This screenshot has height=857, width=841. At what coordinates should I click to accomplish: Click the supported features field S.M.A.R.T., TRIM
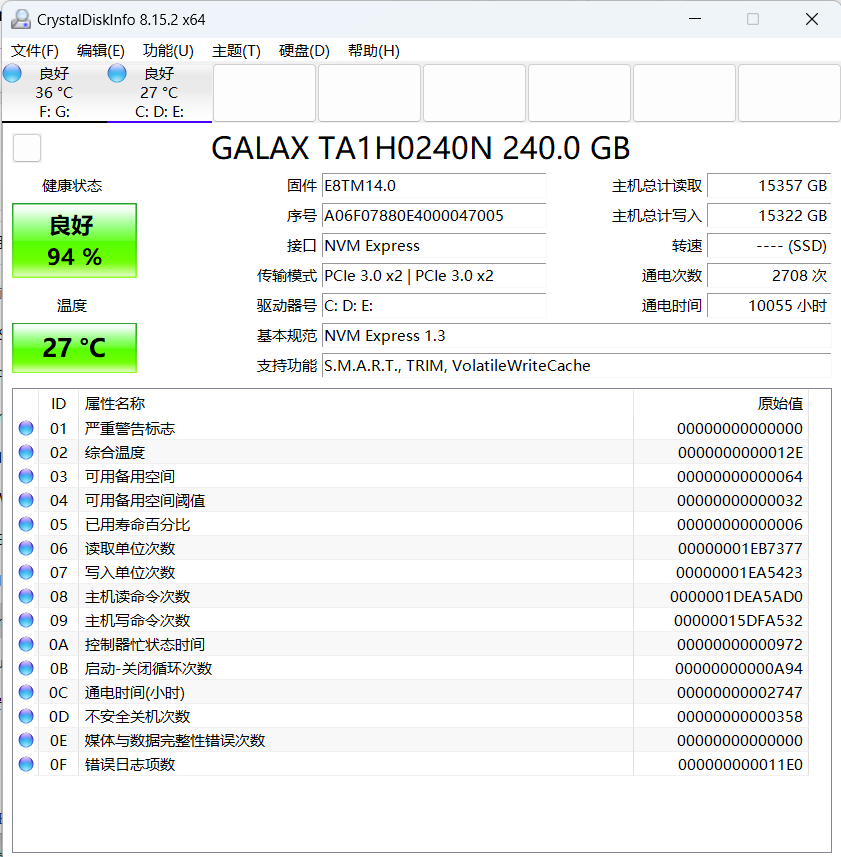click(x=577, y=366)
